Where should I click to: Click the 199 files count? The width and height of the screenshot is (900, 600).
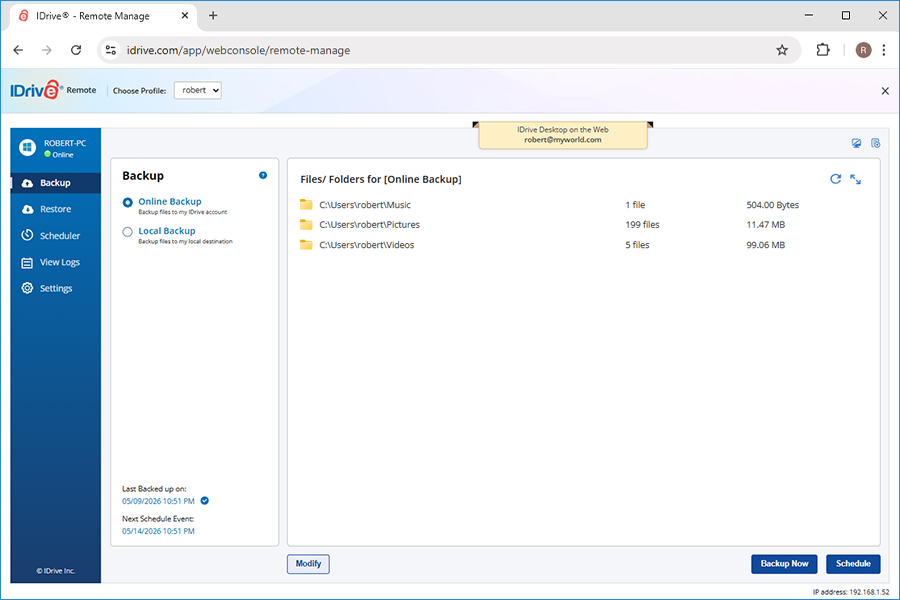[x=642, y=225]
